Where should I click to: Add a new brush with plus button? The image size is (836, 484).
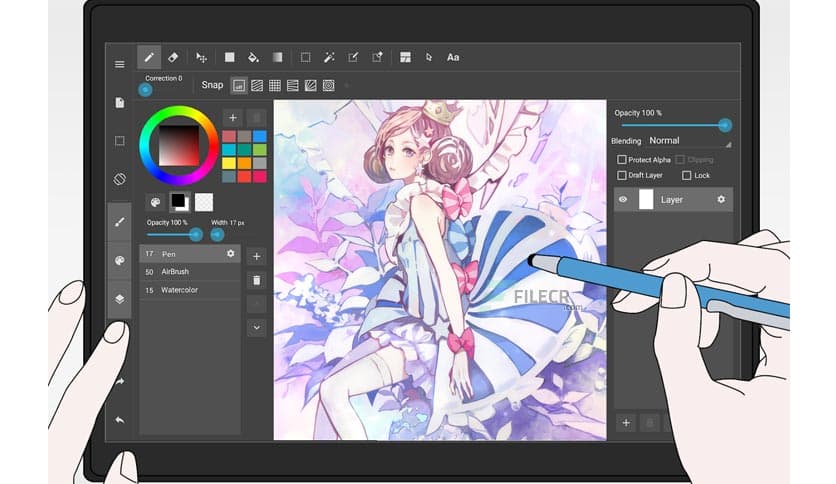(x=256, y=256)
